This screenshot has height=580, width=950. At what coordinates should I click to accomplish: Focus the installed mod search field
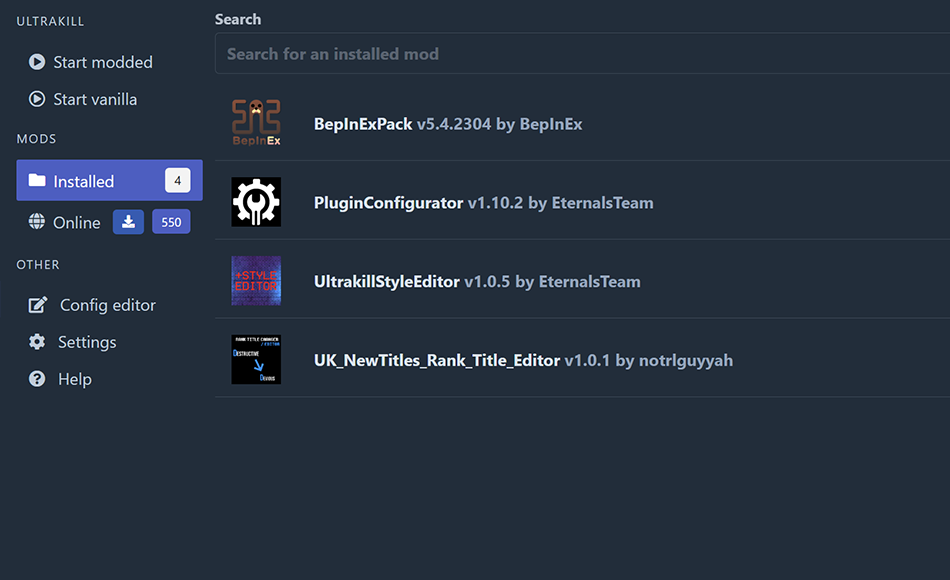[x=582, y=53]
